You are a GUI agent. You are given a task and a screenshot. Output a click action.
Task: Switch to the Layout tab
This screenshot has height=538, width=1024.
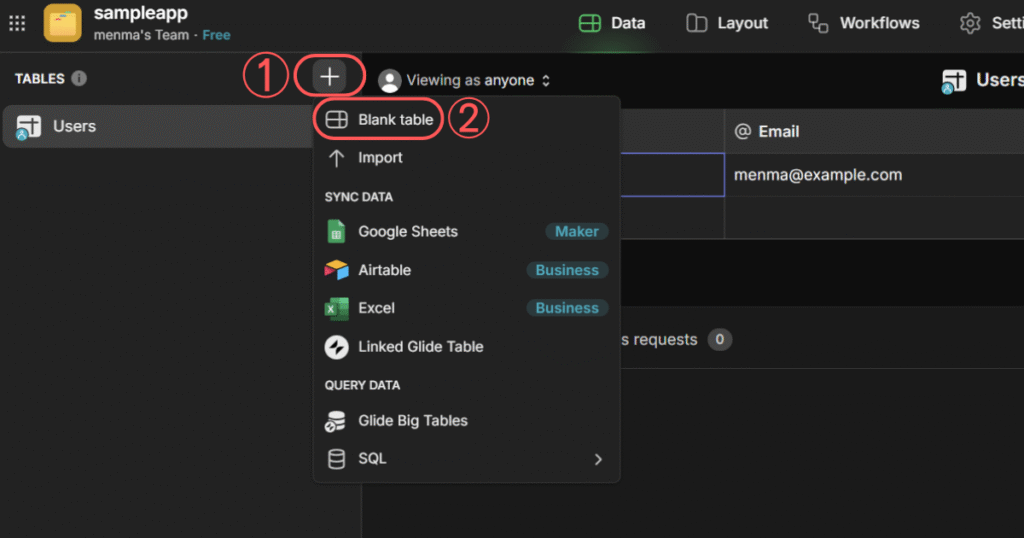[727, 24]
